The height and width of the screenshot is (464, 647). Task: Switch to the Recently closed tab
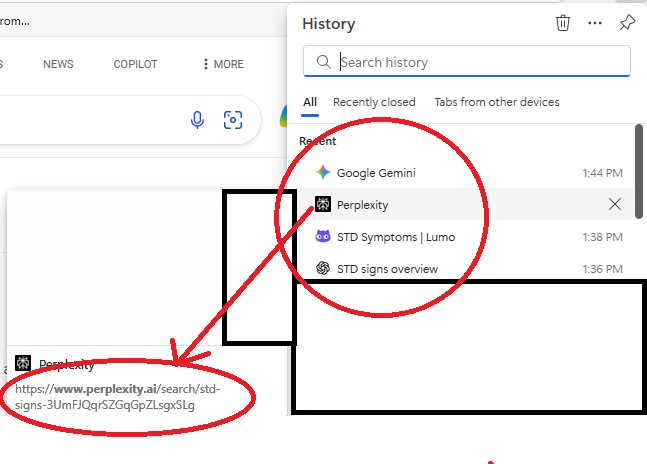click(374, 102)
